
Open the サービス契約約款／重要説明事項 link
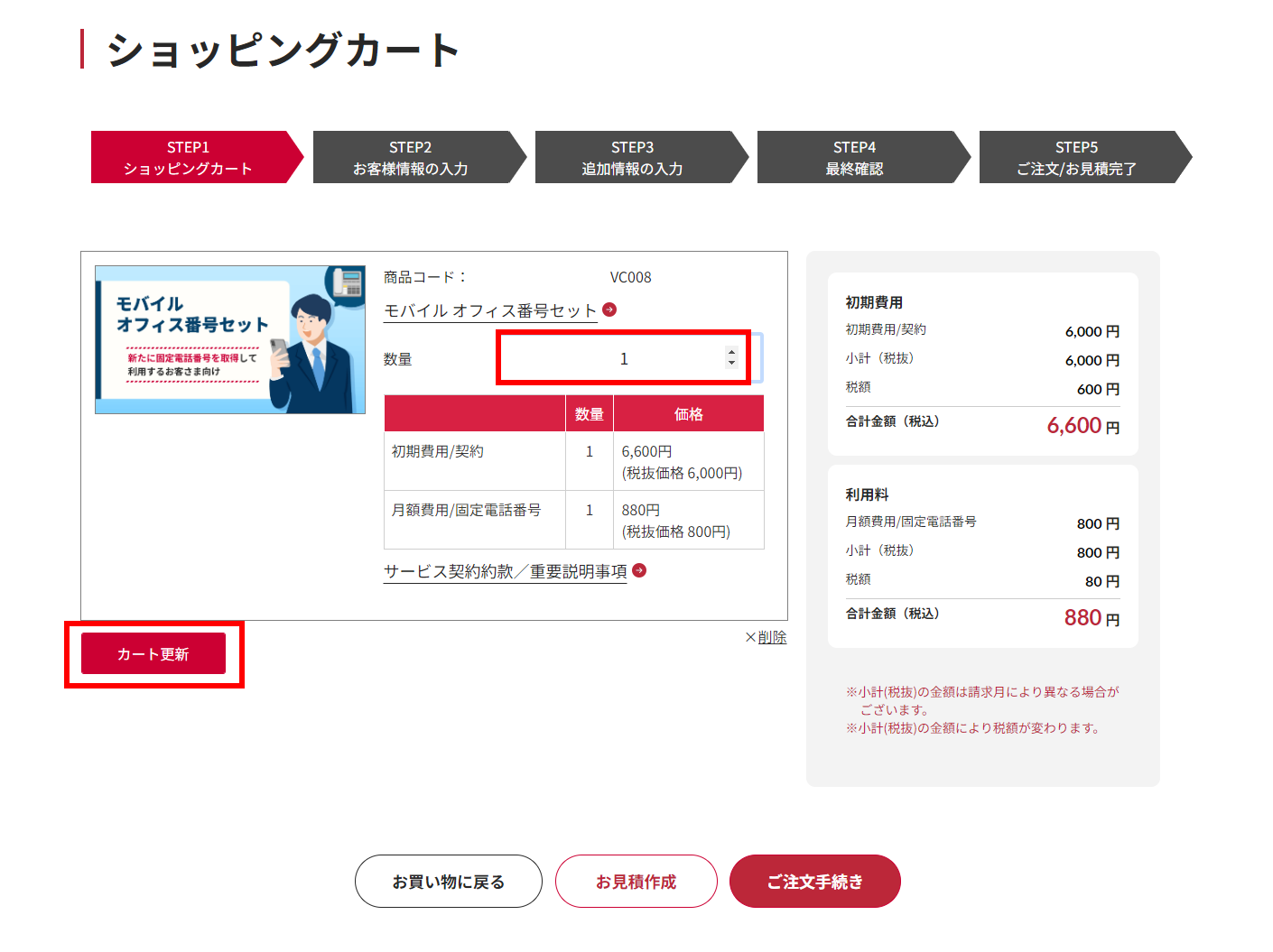tap(505, 571)
